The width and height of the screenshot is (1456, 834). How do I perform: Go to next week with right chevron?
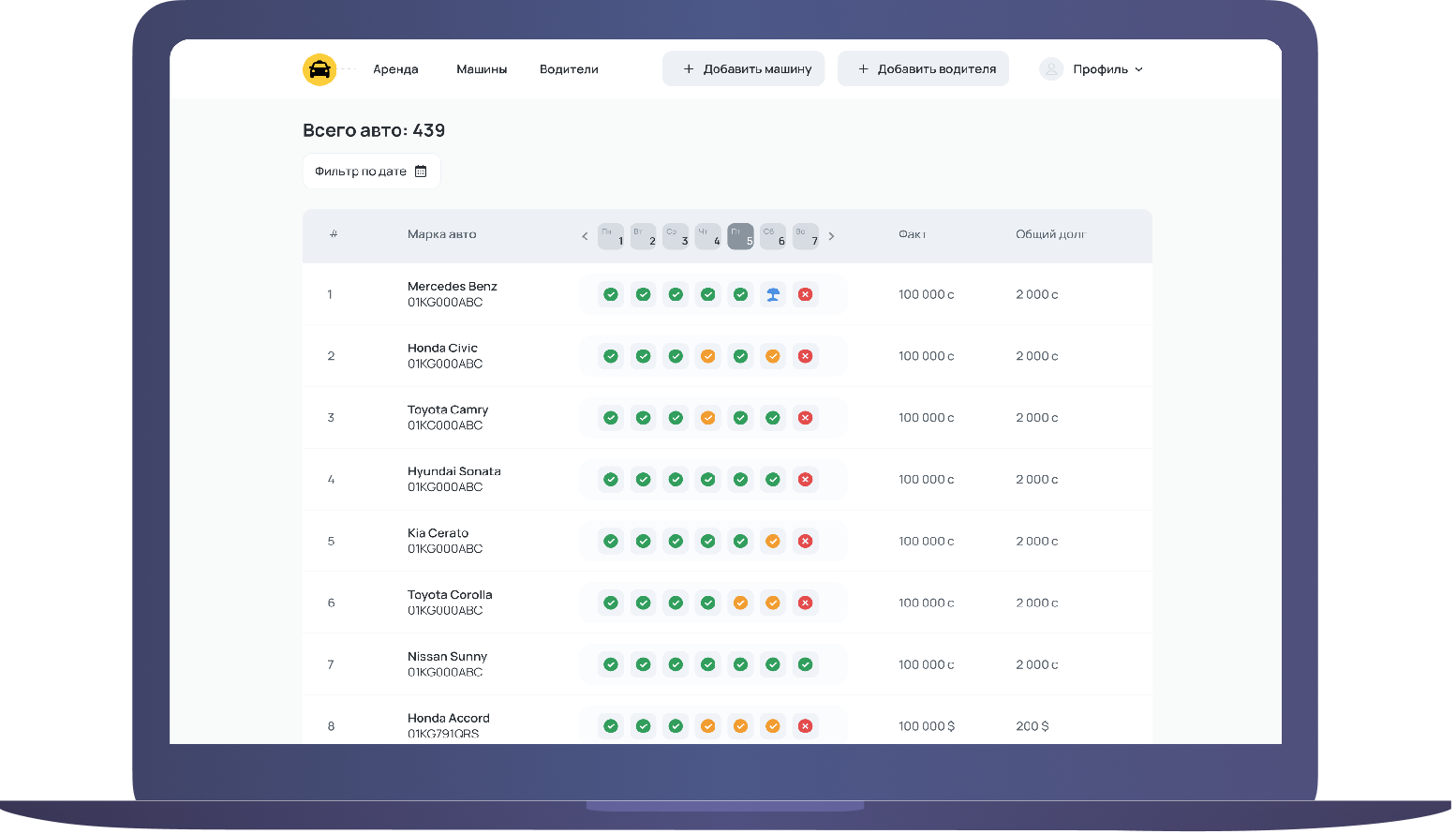(x=831, y=236)
